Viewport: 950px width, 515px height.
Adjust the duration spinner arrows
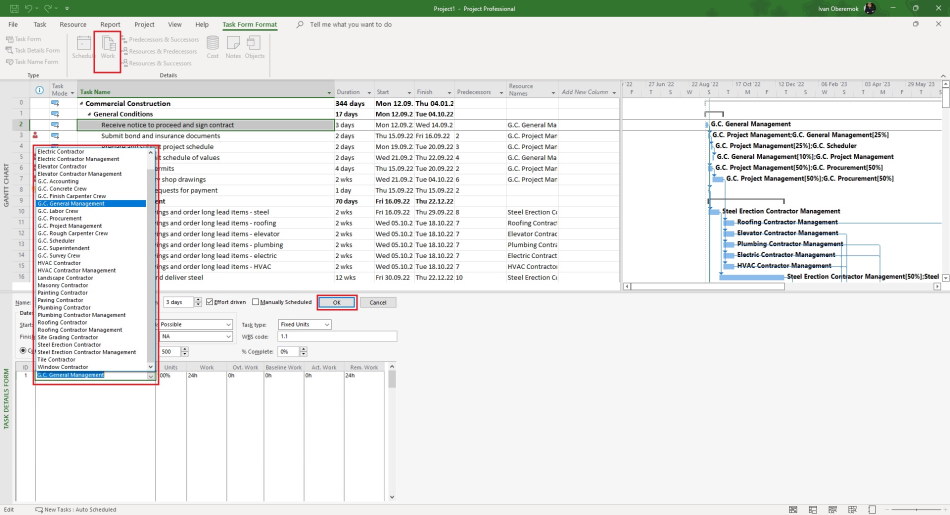click(x=198, y=302)
